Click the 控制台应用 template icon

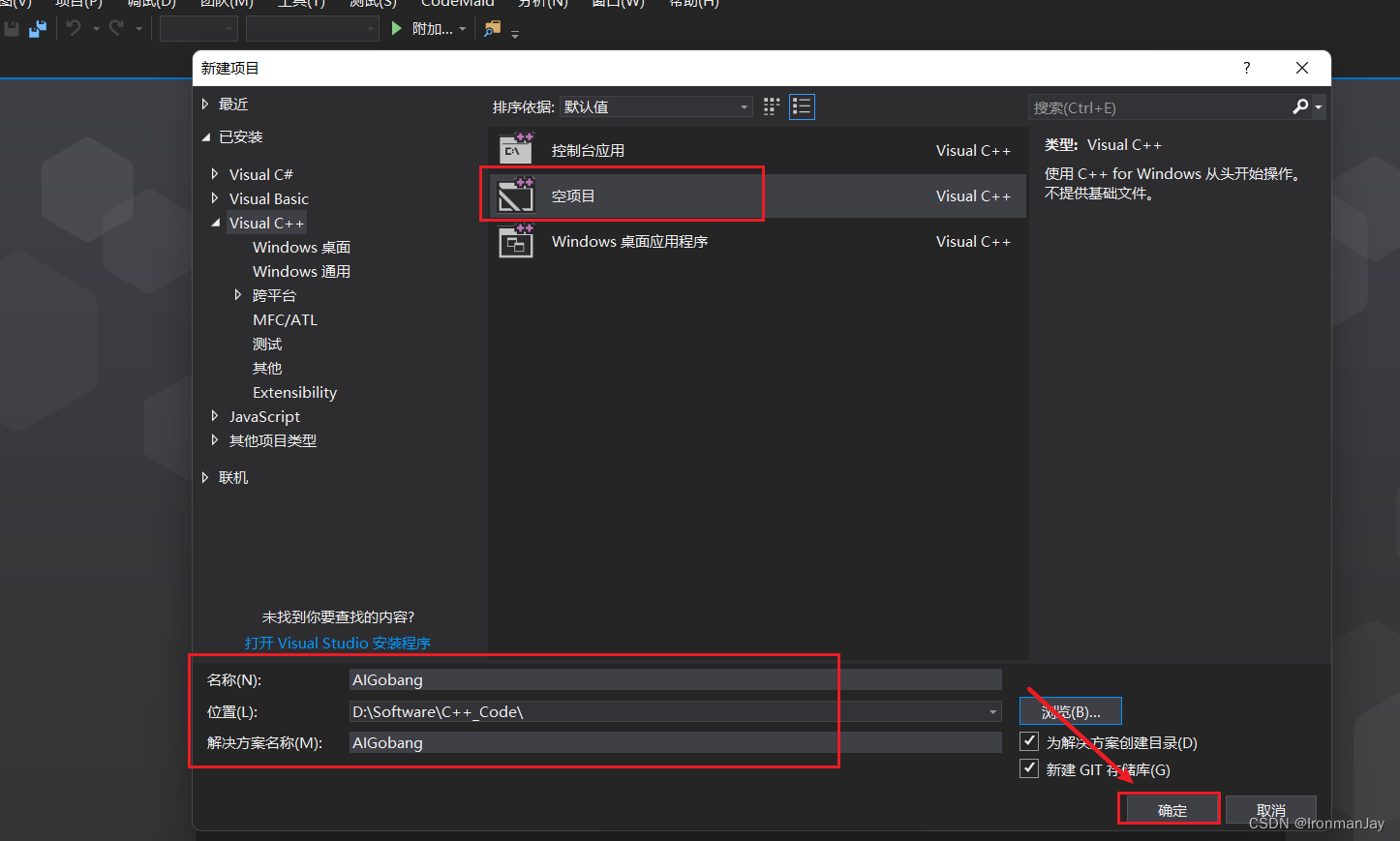pos(516,150)
